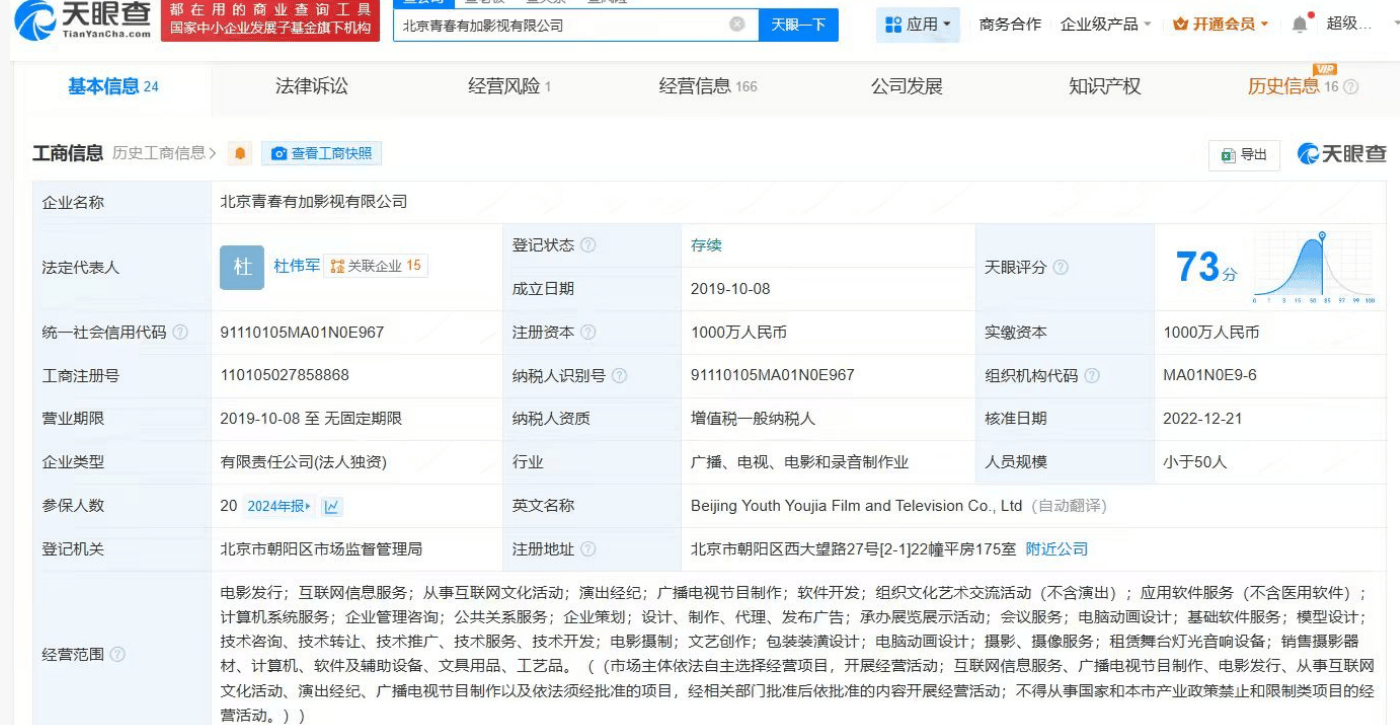This screenshot has height=725, width=1400.
Task: Click help icon beside 登记状态
Action: tap(588, 245)
